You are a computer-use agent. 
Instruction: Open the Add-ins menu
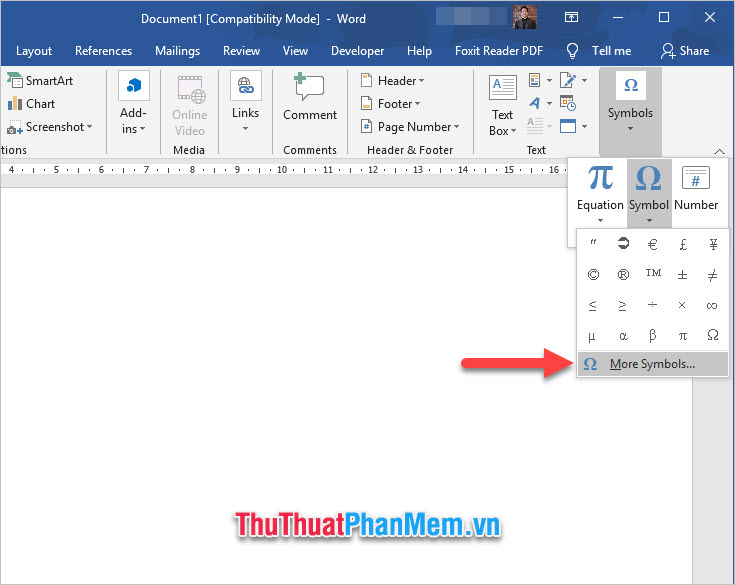(134, 103)
